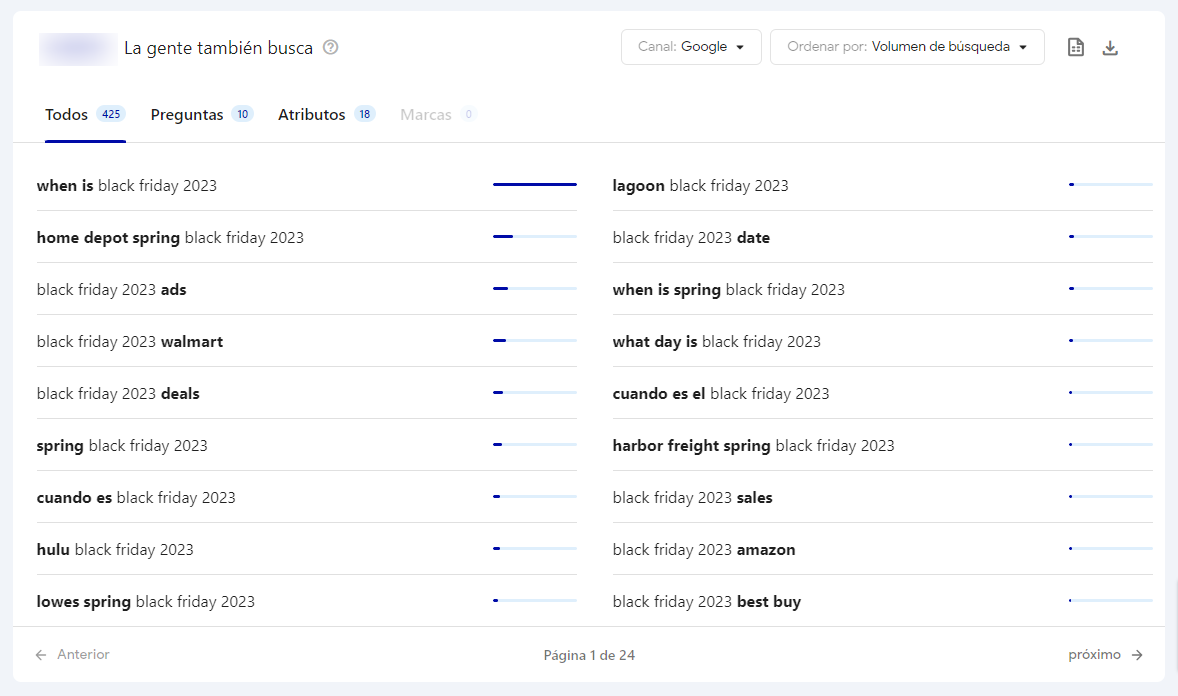Click the left arrow beside Anterior
Screen dimensions: 1178x696
[x=41, y=655]
